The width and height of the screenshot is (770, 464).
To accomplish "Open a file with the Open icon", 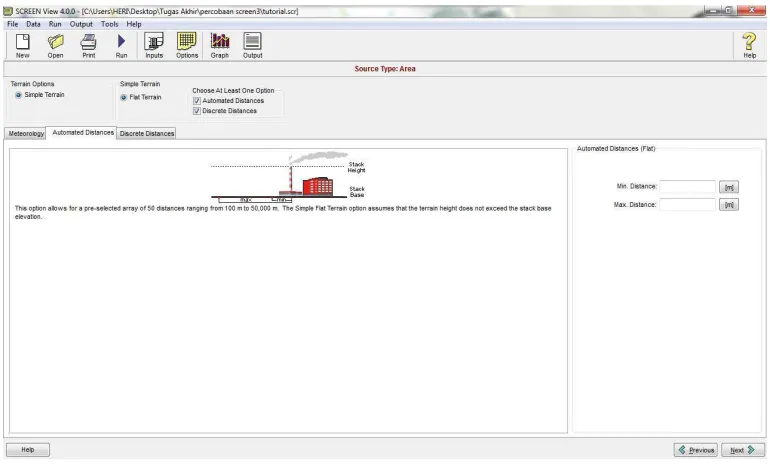I will [x=55, y=46].
